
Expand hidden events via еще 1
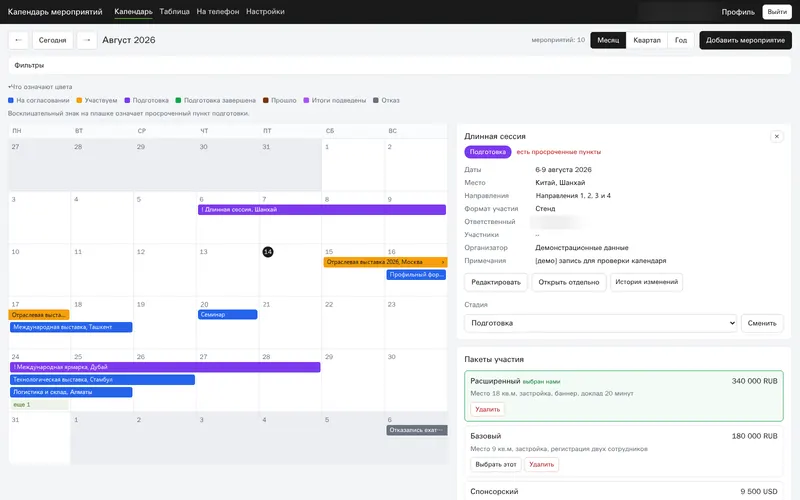[x=39, y=405]
